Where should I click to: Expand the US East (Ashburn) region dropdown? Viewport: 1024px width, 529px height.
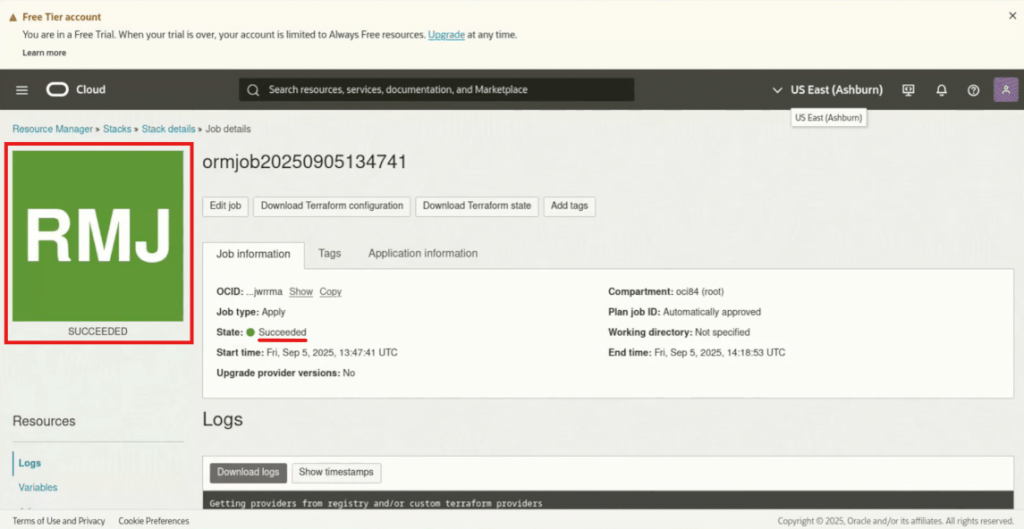coord(827,90)
